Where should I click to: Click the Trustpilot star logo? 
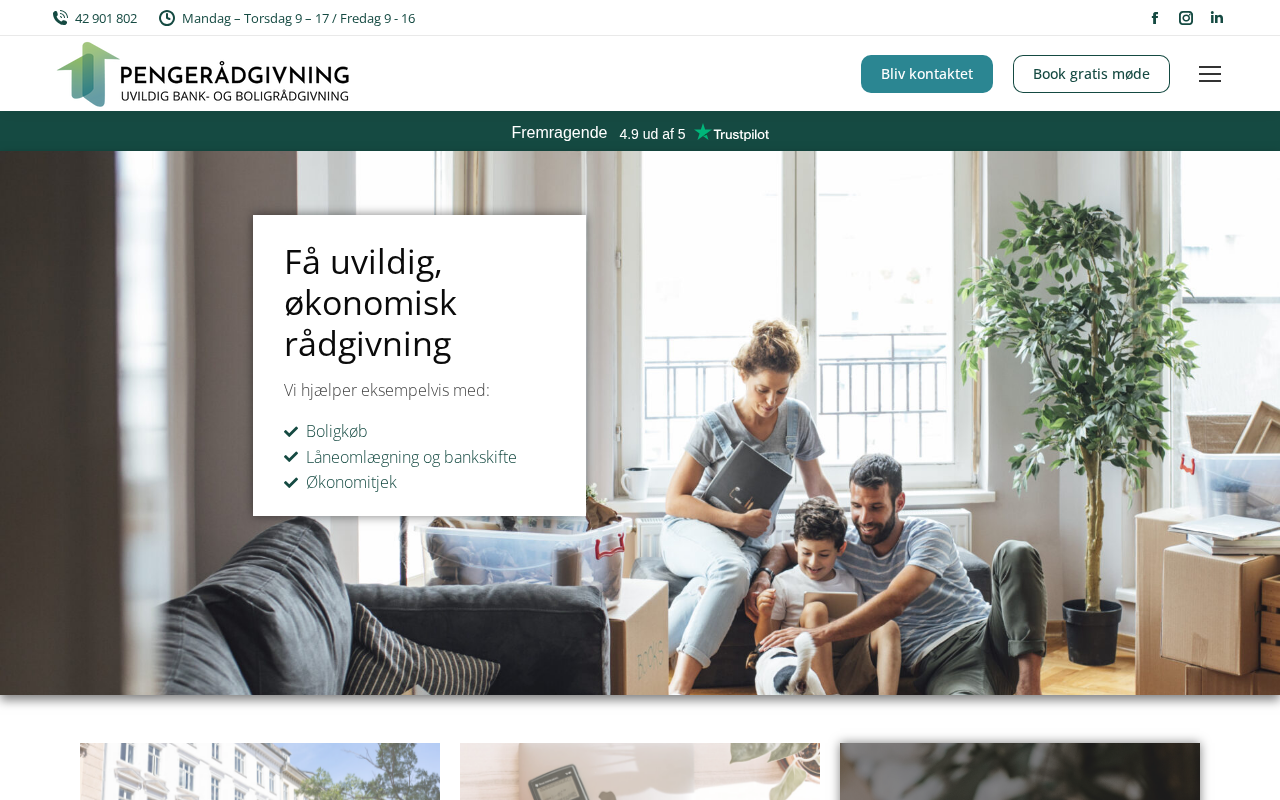tap(732, 132)
